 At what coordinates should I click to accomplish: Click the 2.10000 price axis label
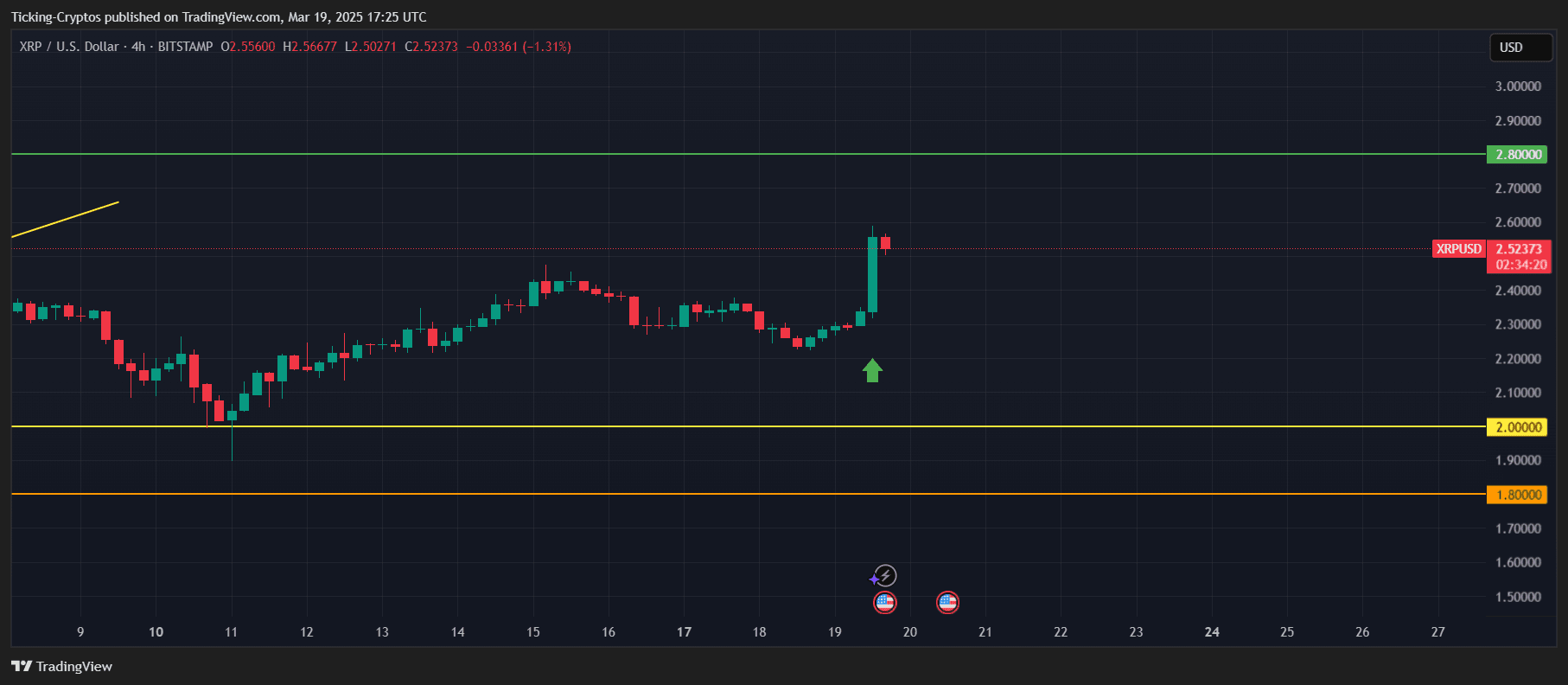tap(1518, 393)
